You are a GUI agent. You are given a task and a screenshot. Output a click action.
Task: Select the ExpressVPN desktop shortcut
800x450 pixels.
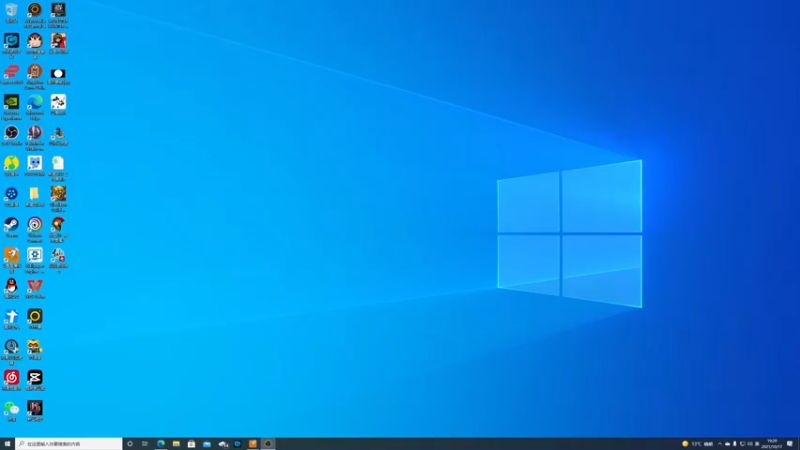(11, 73)
